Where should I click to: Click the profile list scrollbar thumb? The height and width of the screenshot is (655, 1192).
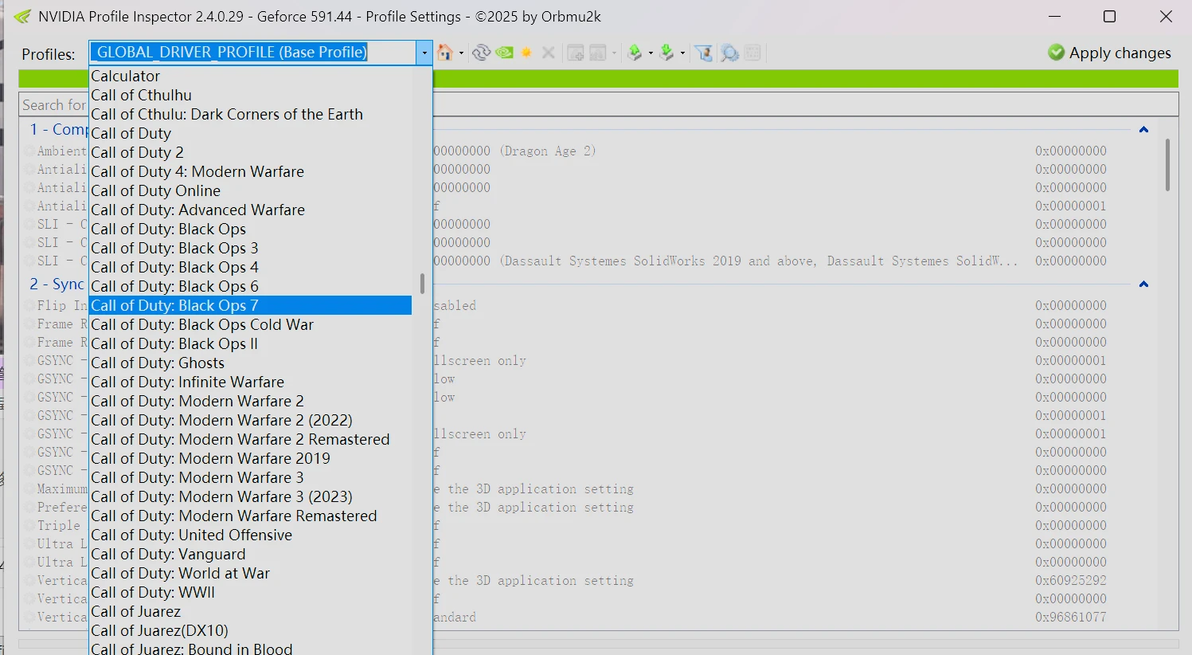coord(422,283)
